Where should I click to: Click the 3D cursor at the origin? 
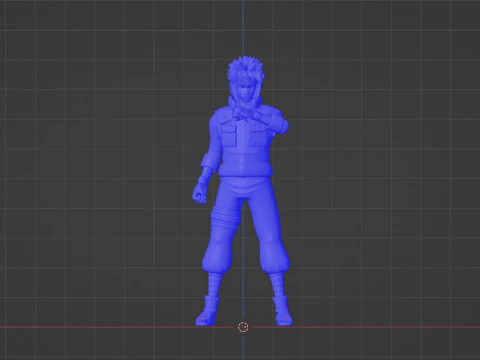(x=243, y=327)
